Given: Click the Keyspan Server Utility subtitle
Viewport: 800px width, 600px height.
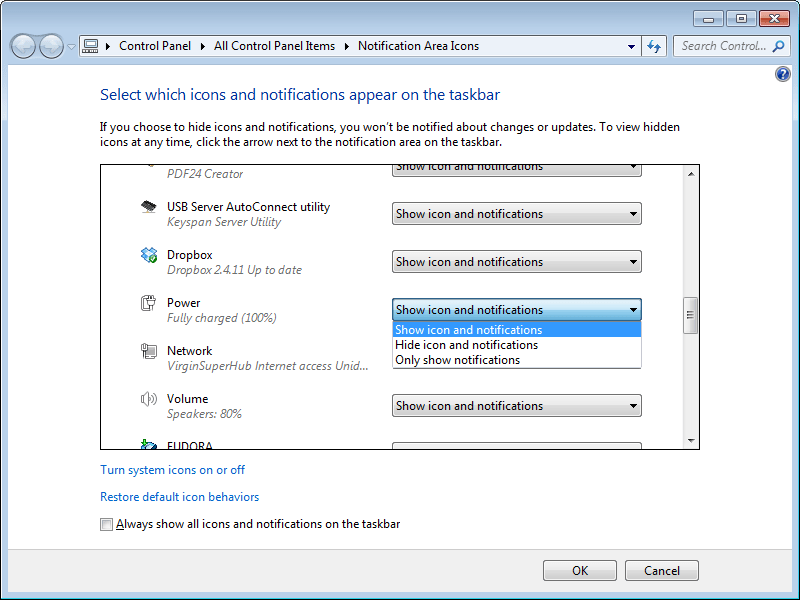Looking at the screenshot, I should (x=224, y=222).
